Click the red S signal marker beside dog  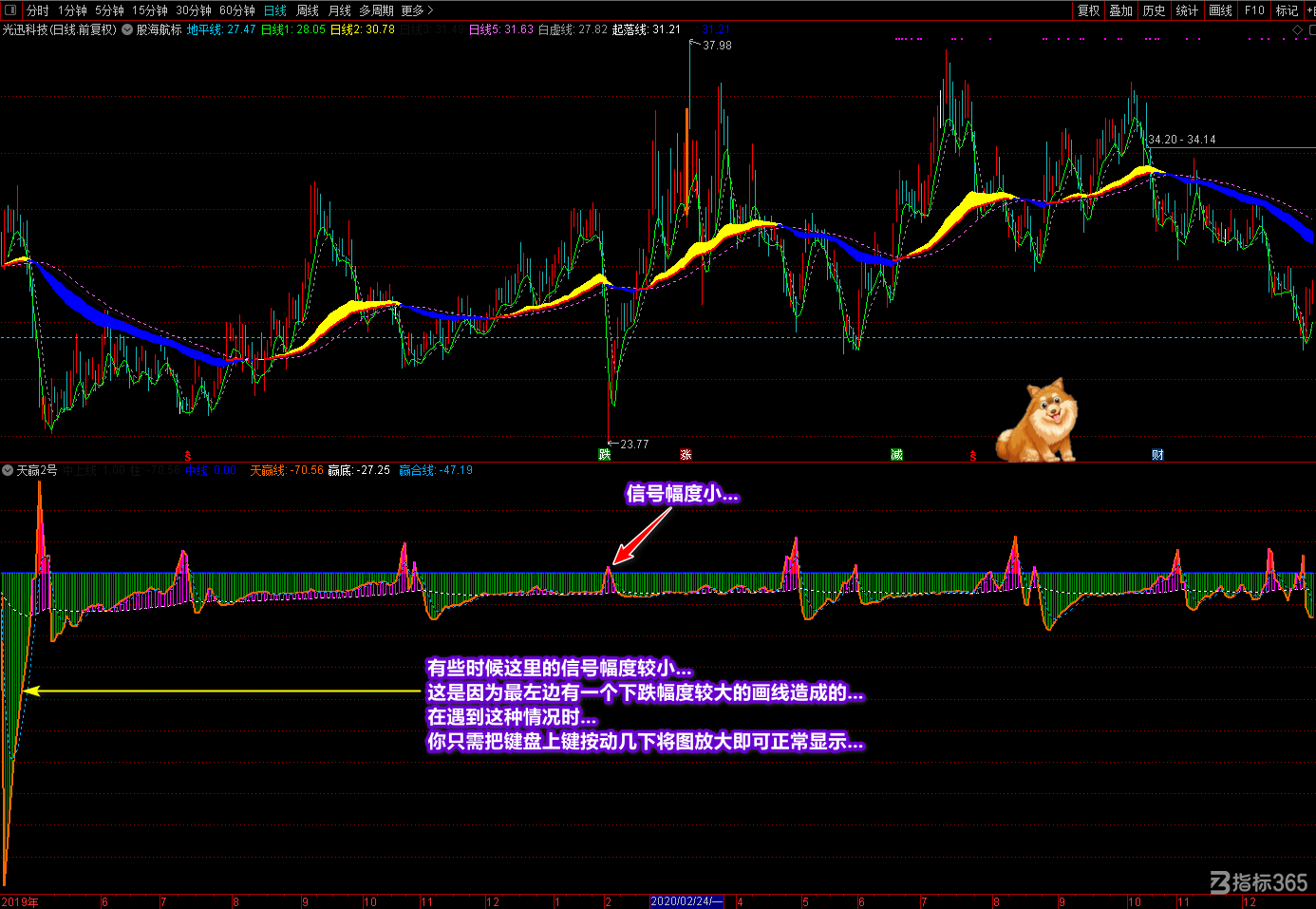(x=972, y=456)
